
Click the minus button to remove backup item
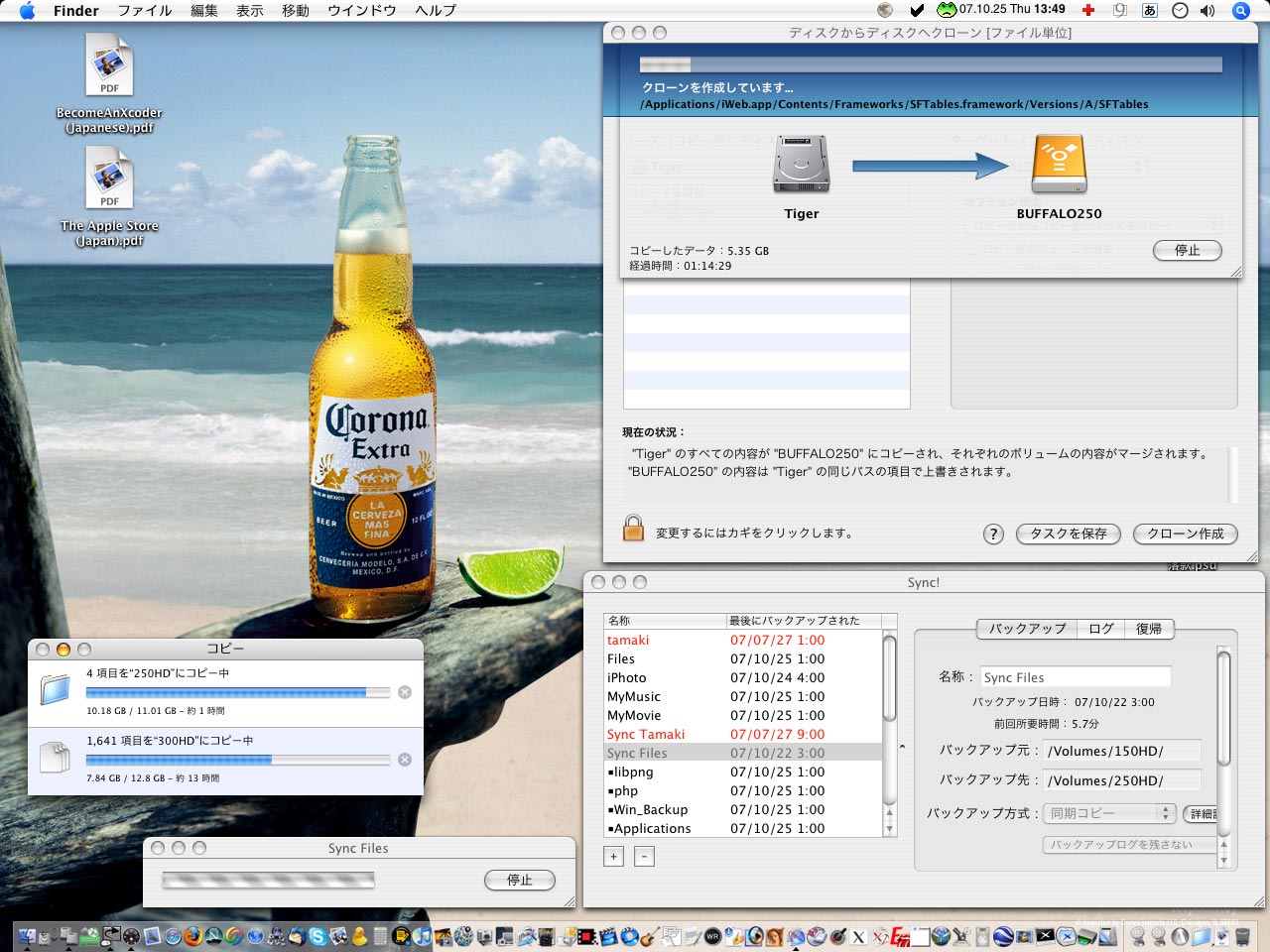tap(644, 857)
